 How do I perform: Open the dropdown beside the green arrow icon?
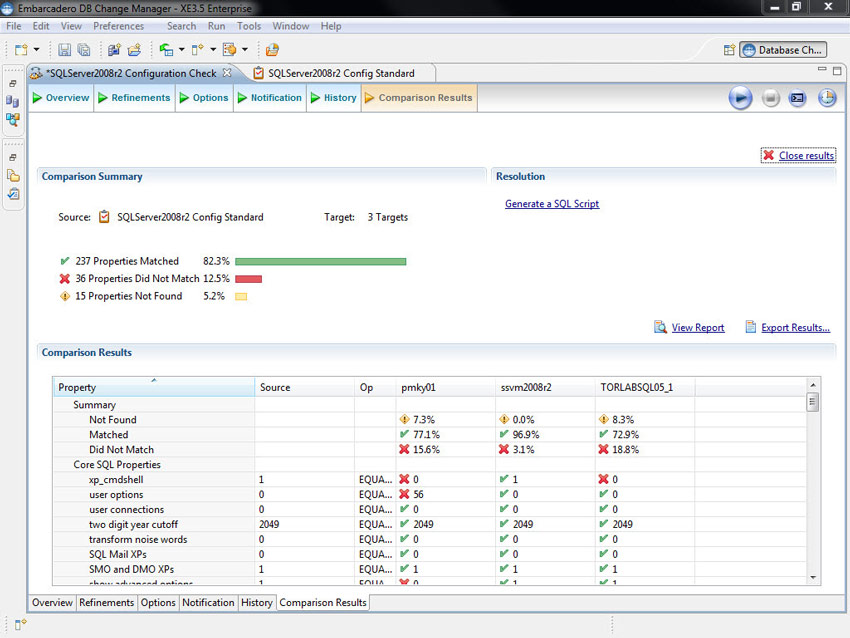click(182, 50)
